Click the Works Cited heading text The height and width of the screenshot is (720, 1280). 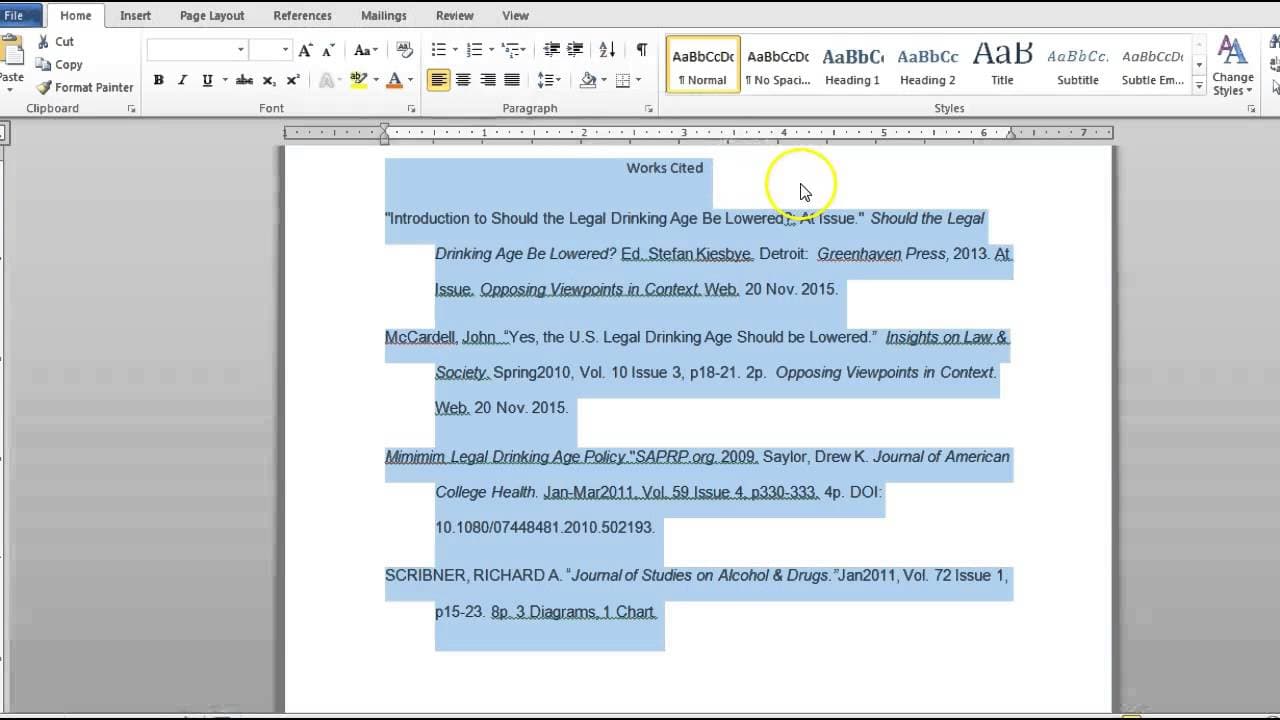[x=664, y=168]
